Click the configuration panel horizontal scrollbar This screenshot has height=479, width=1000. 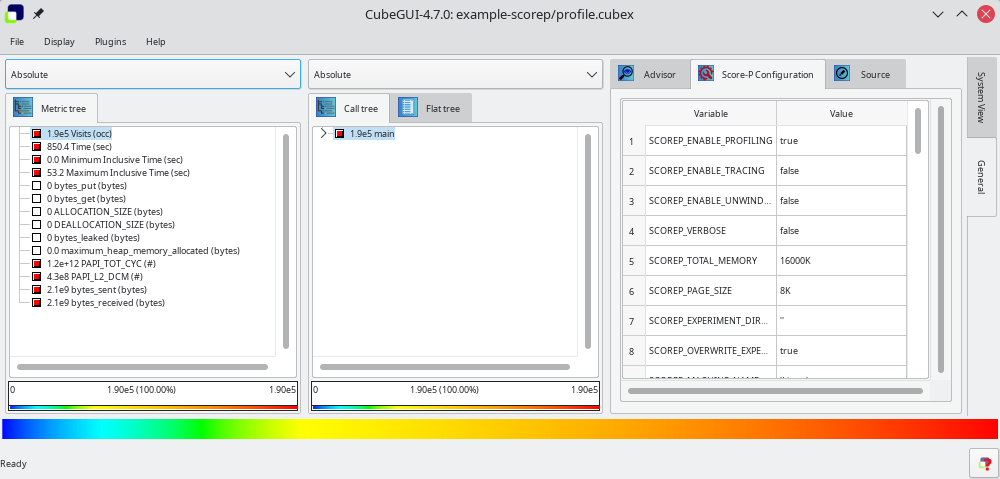coord(776,391)
